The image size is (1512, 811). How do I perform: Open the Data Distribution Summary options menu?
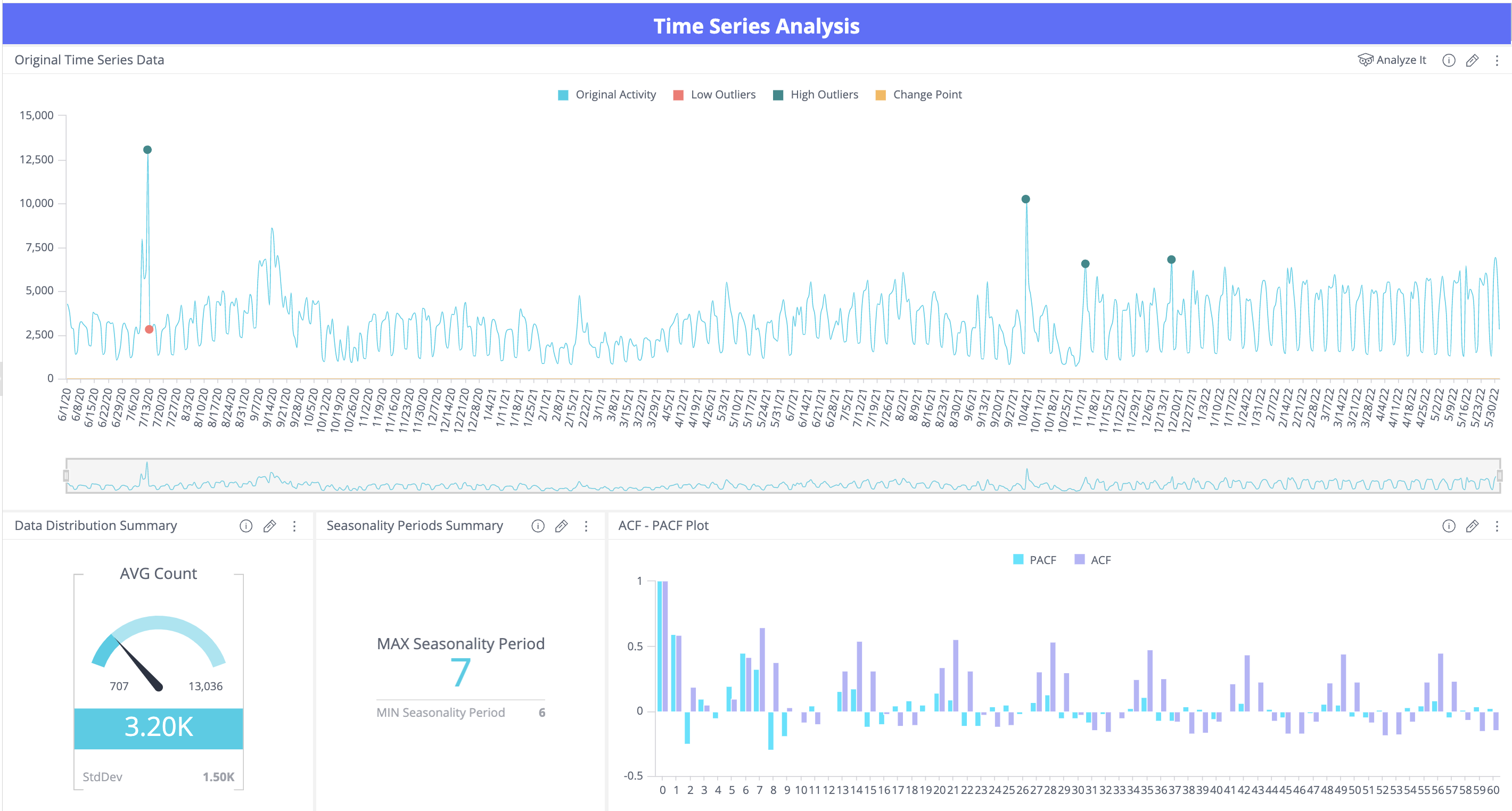[x=294, y=526]
